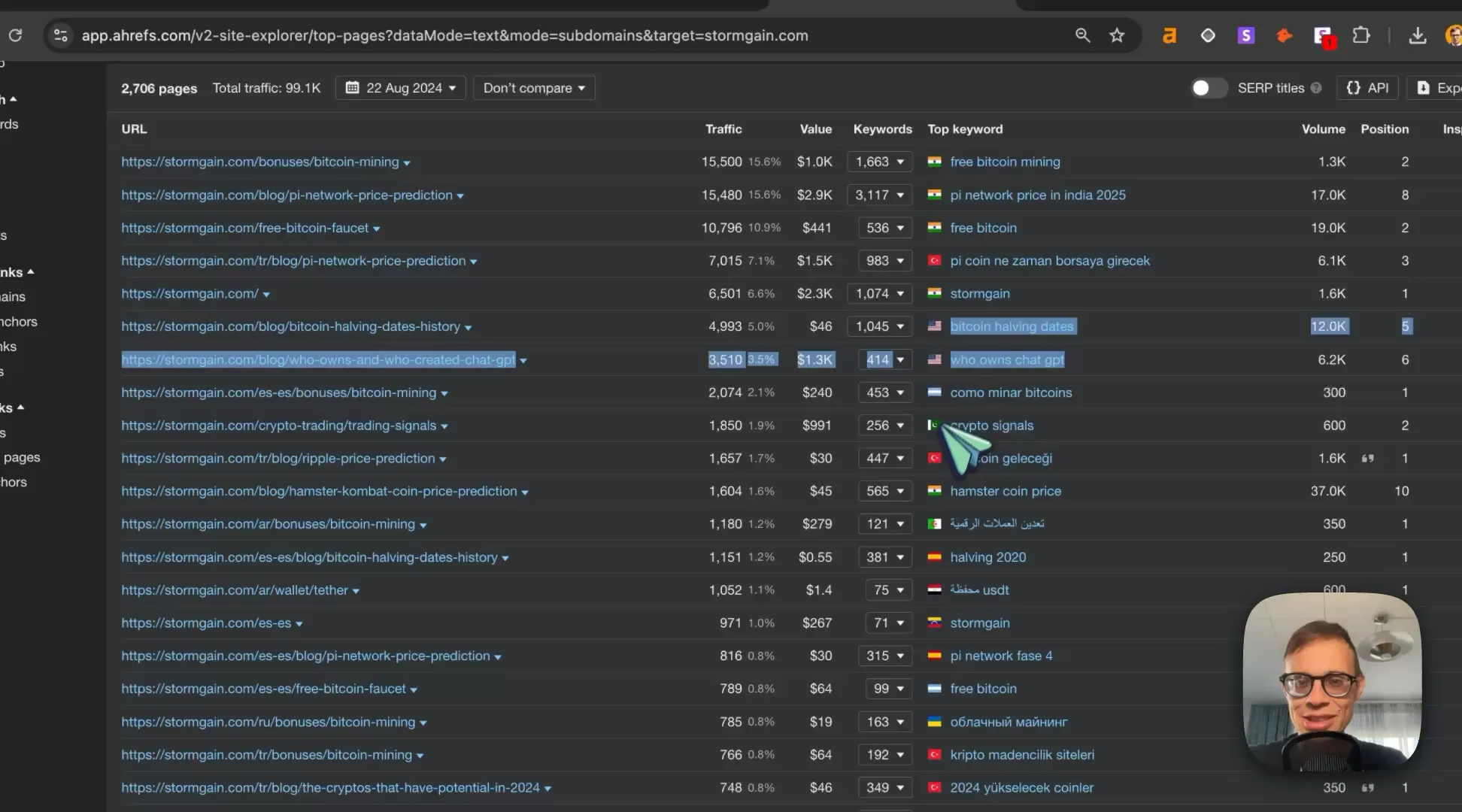Open site information icon in address bar

pos(61,35)
